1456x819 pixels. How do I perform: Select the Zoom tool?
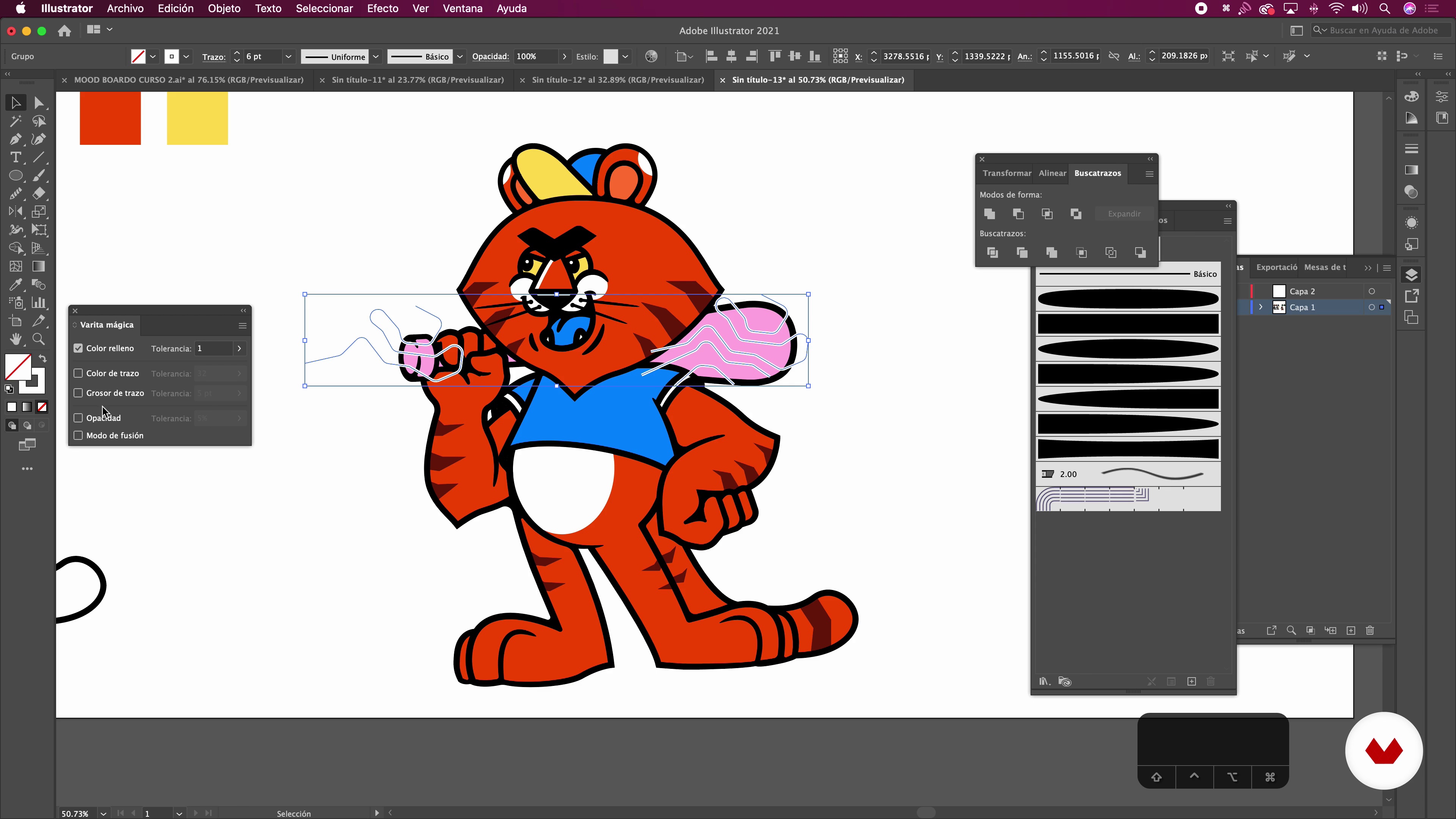(x=39, y=339)
